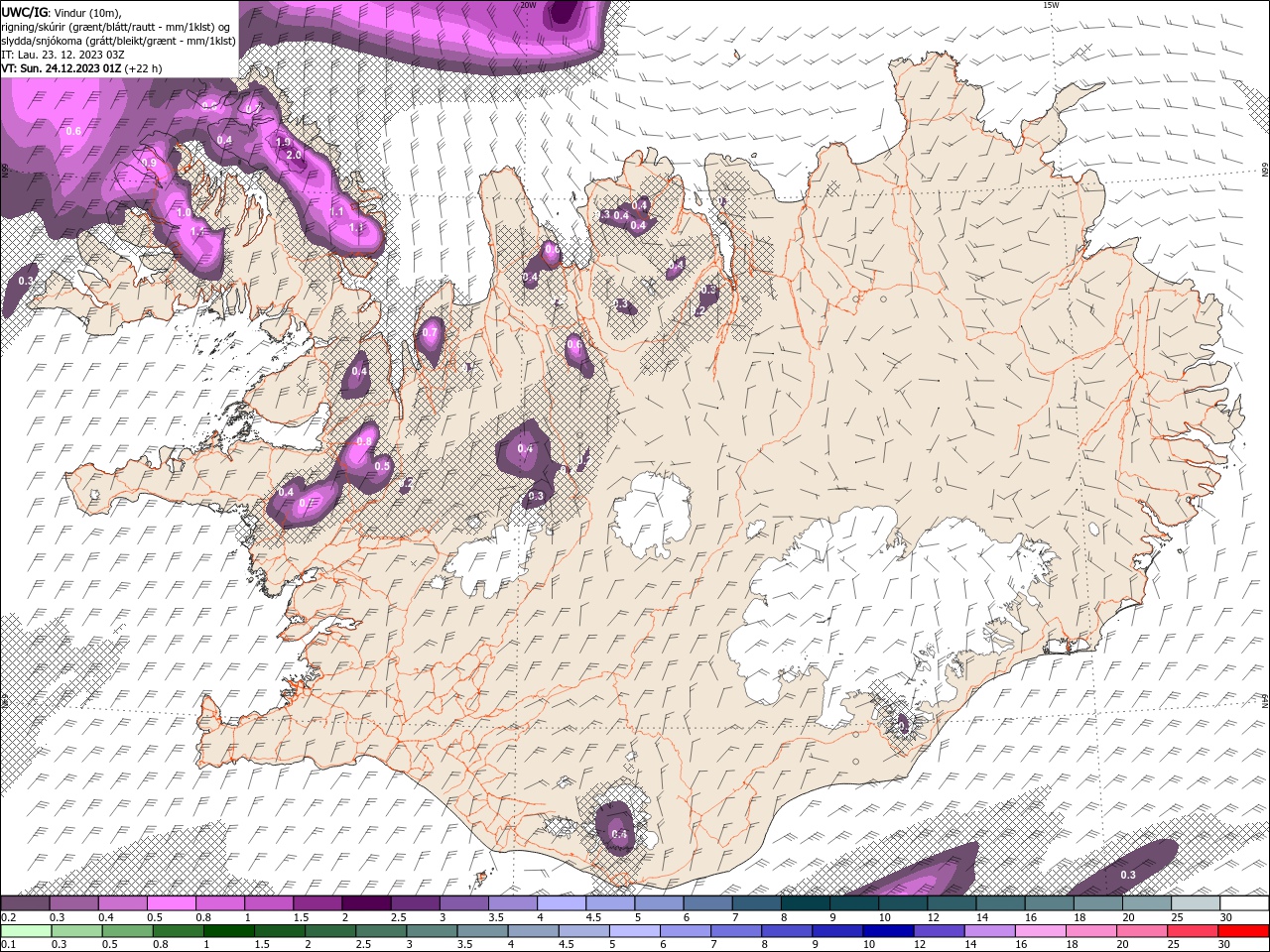This screenshot has width=1270, height=952.
Task: Click the lower legend swatch labeled 20
Action: [1142, 931]
